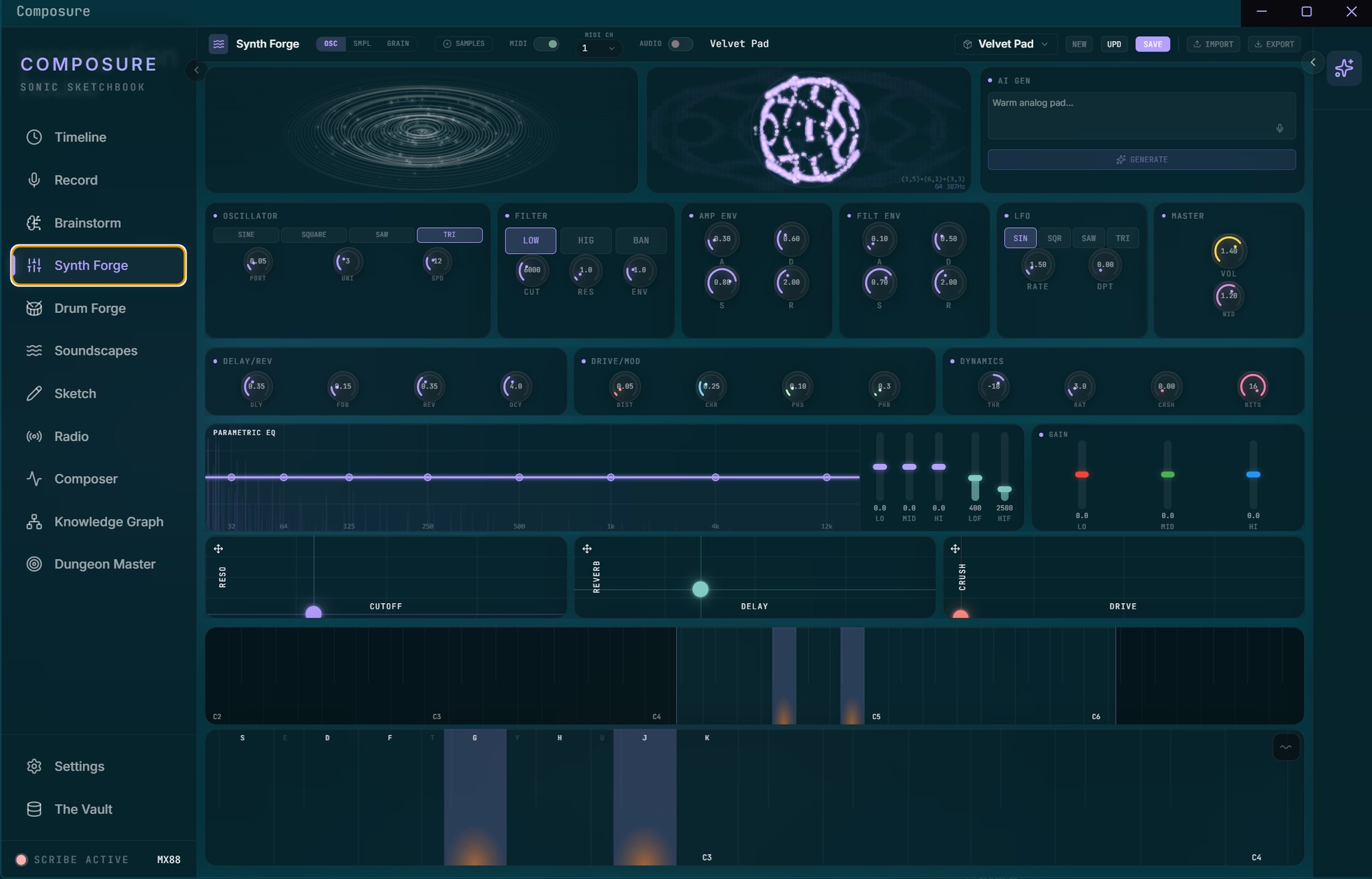Click the UPD preset button
The width and height of the screenshot is (1372, 879).
pyautogui.click(x=1114, y=44)
